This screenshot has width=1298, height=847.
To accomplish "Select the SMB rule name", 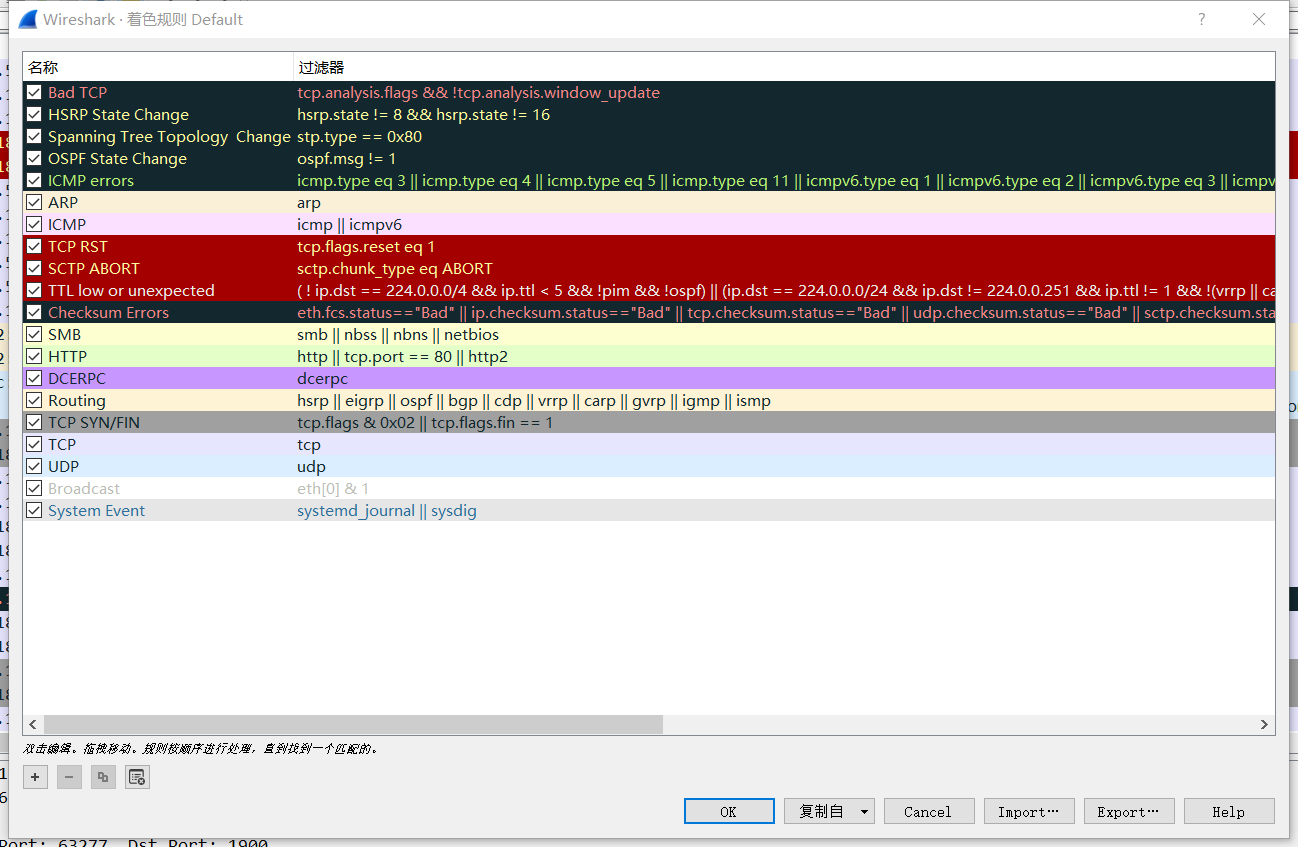I will point(65,334).
